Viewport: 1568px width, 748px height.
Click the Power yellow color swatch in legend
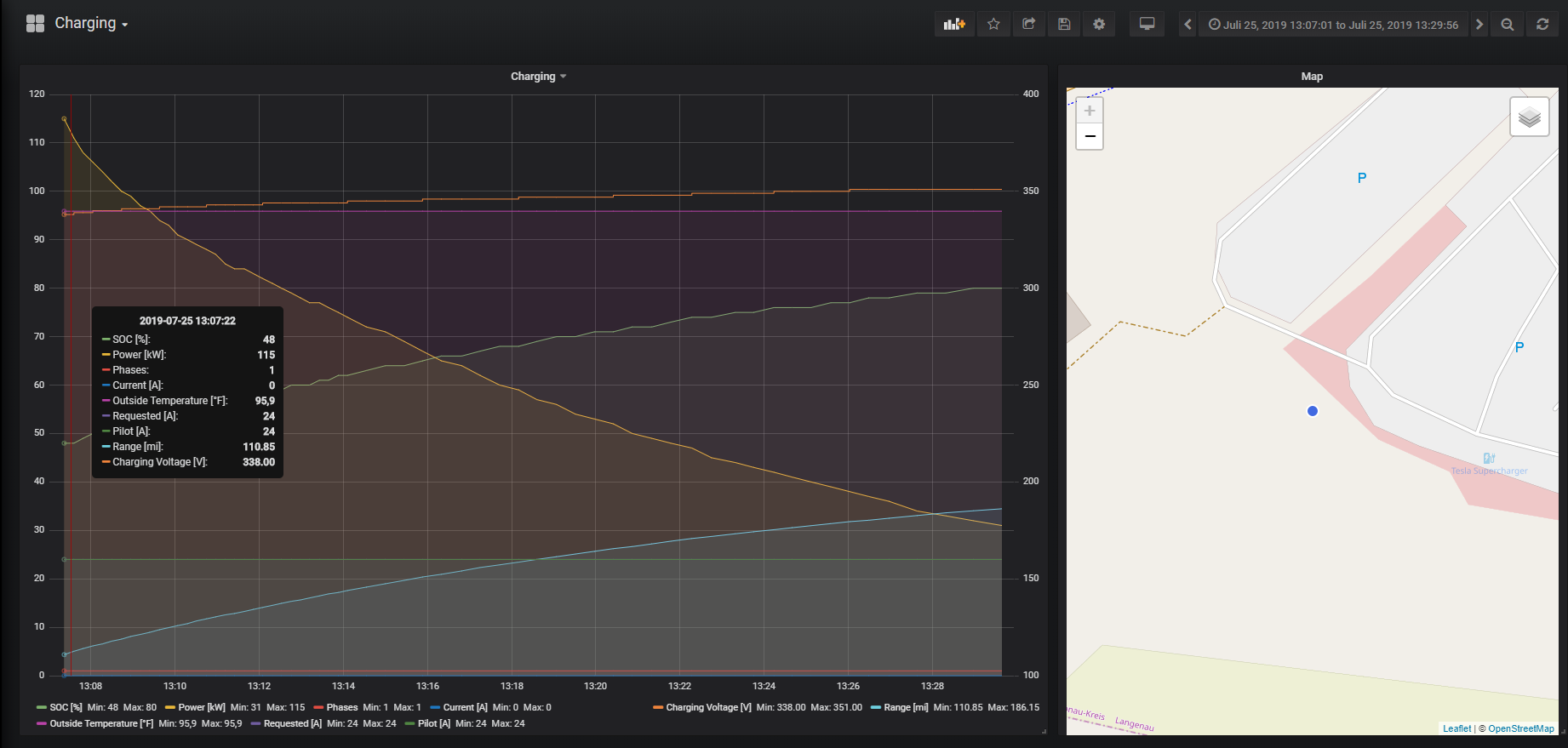point(170,707)
